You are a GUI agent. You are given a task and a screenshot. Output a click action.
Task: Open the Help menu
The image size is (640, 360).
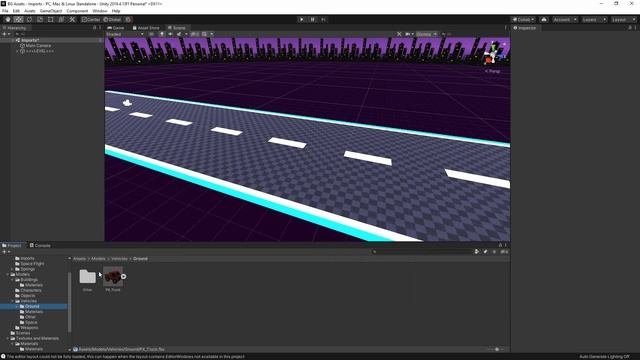pyautogui.click(x=116, y=11)
